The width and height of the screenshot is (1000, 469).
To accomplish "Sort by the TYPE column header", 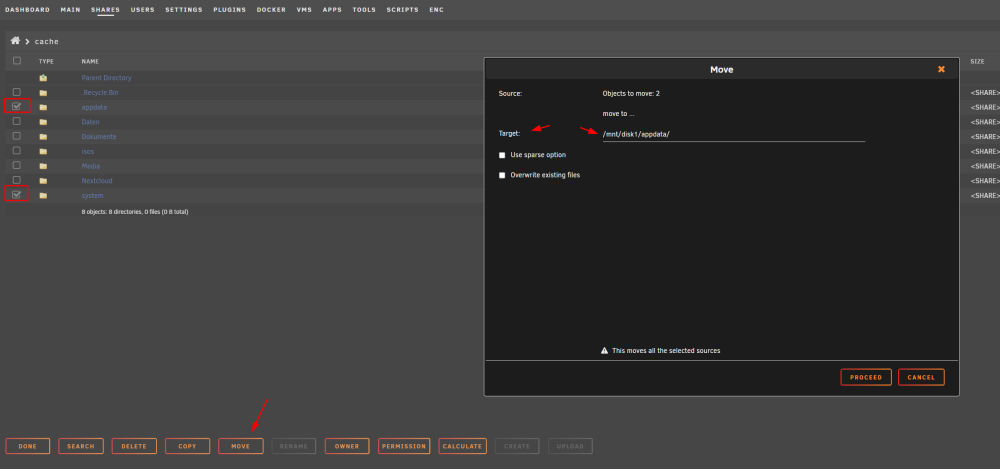I will 46,61.
